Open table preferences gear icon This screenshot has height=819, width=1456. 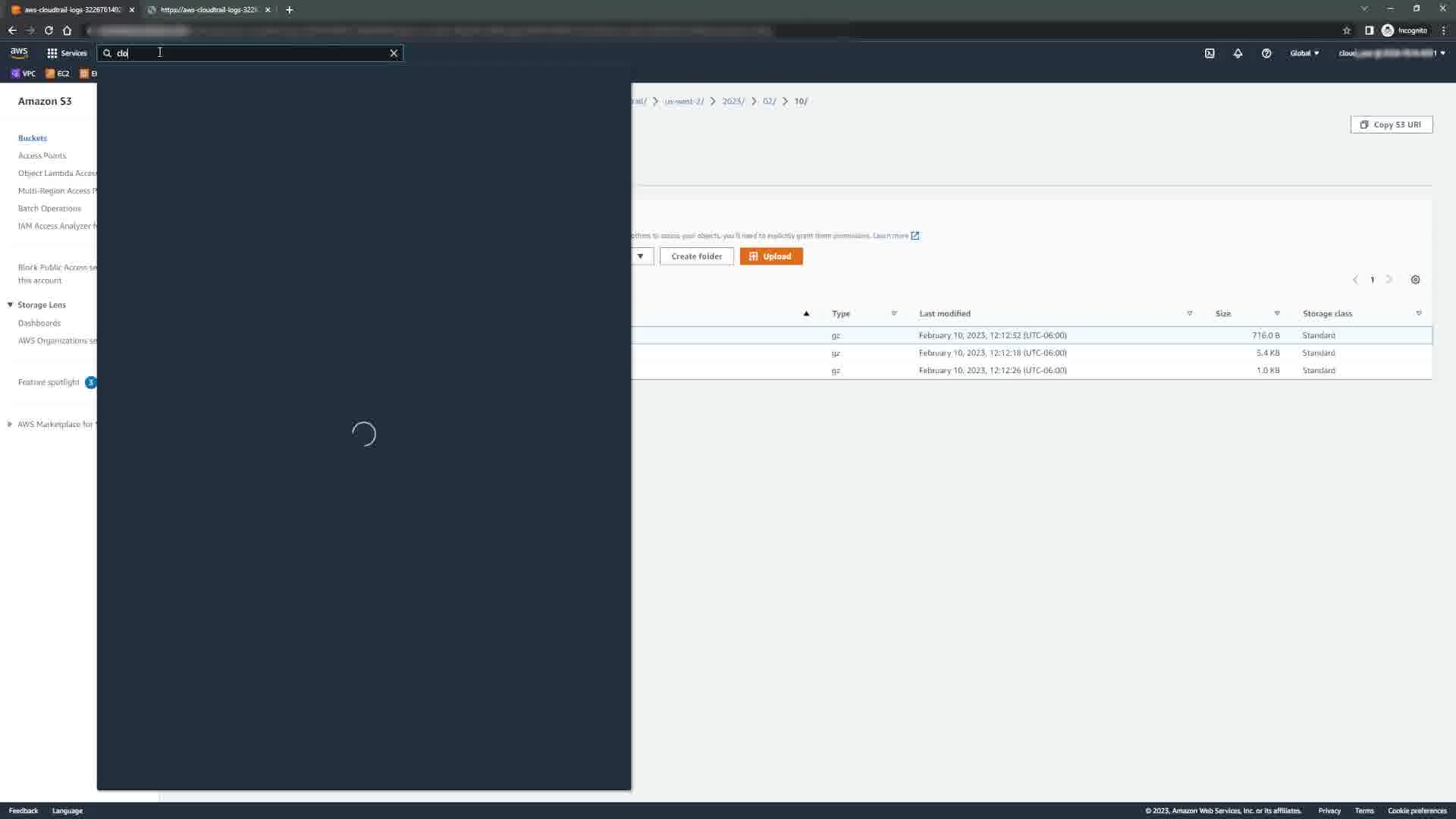pyautogui.click(x=1415, y=280)
